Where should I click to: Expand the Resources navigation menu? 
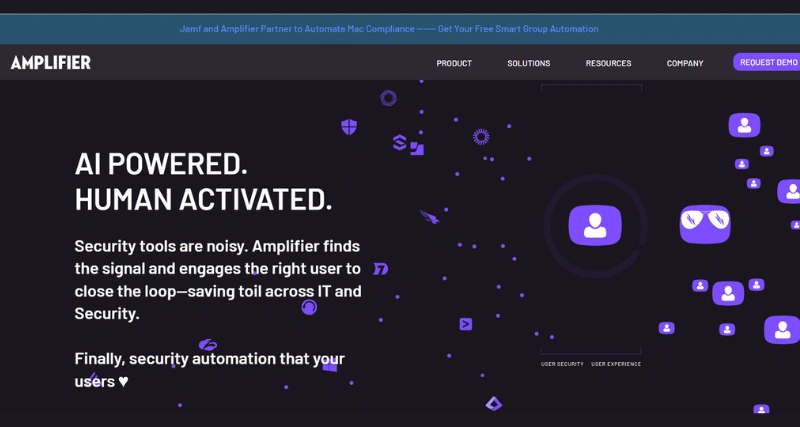[608, 63]
